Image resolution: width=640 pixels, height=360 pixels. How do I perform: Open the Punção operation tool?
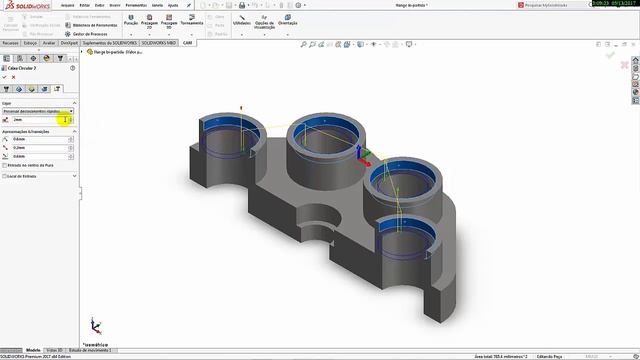click(131, 20)
